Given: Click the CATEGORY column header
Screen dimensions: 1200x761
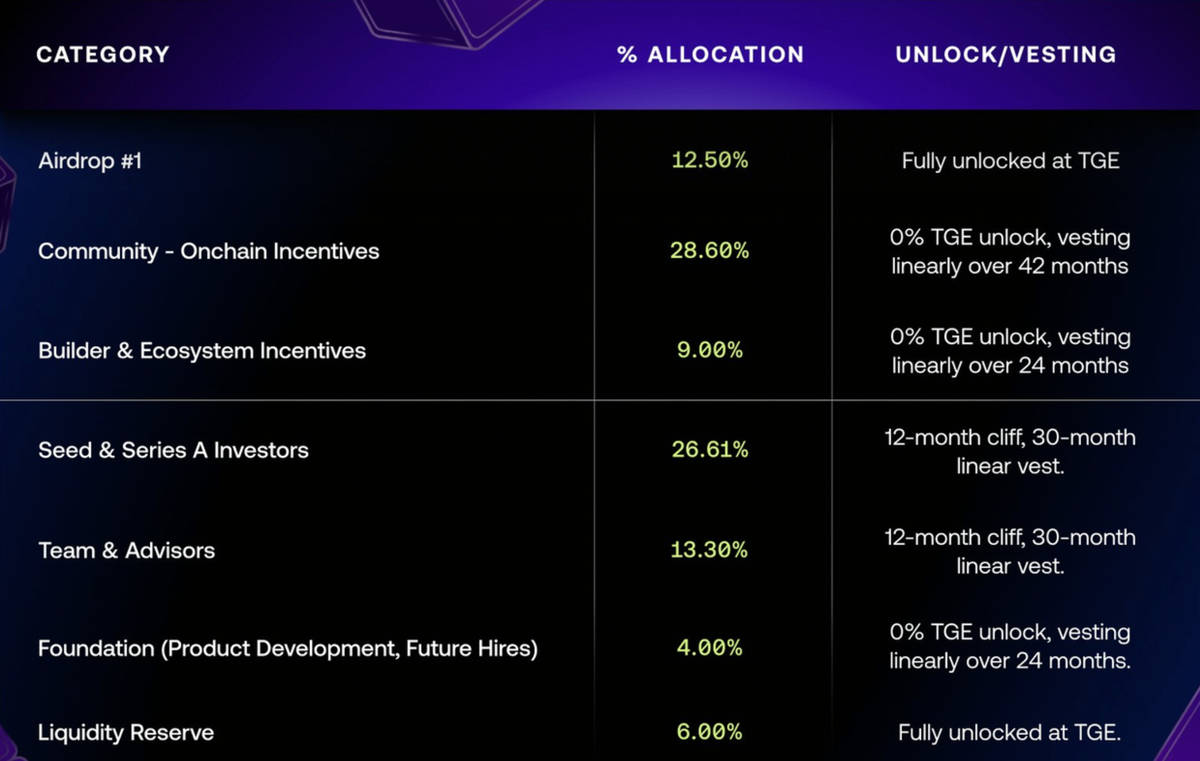Looking at the screenshot, I should click(x=103, y=55).
